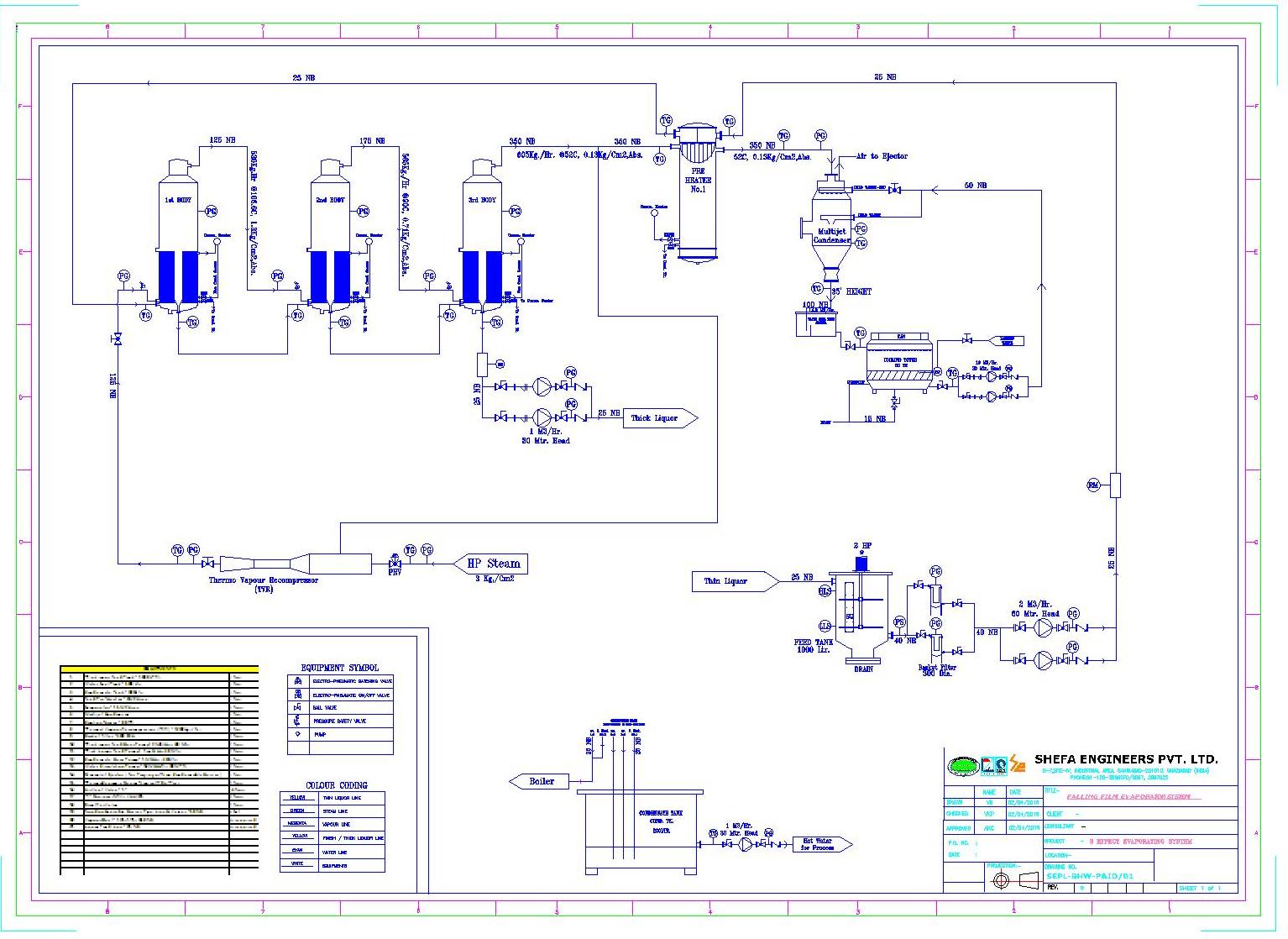
Task: Select the PS pressure switch bubble
Action: 899,622
